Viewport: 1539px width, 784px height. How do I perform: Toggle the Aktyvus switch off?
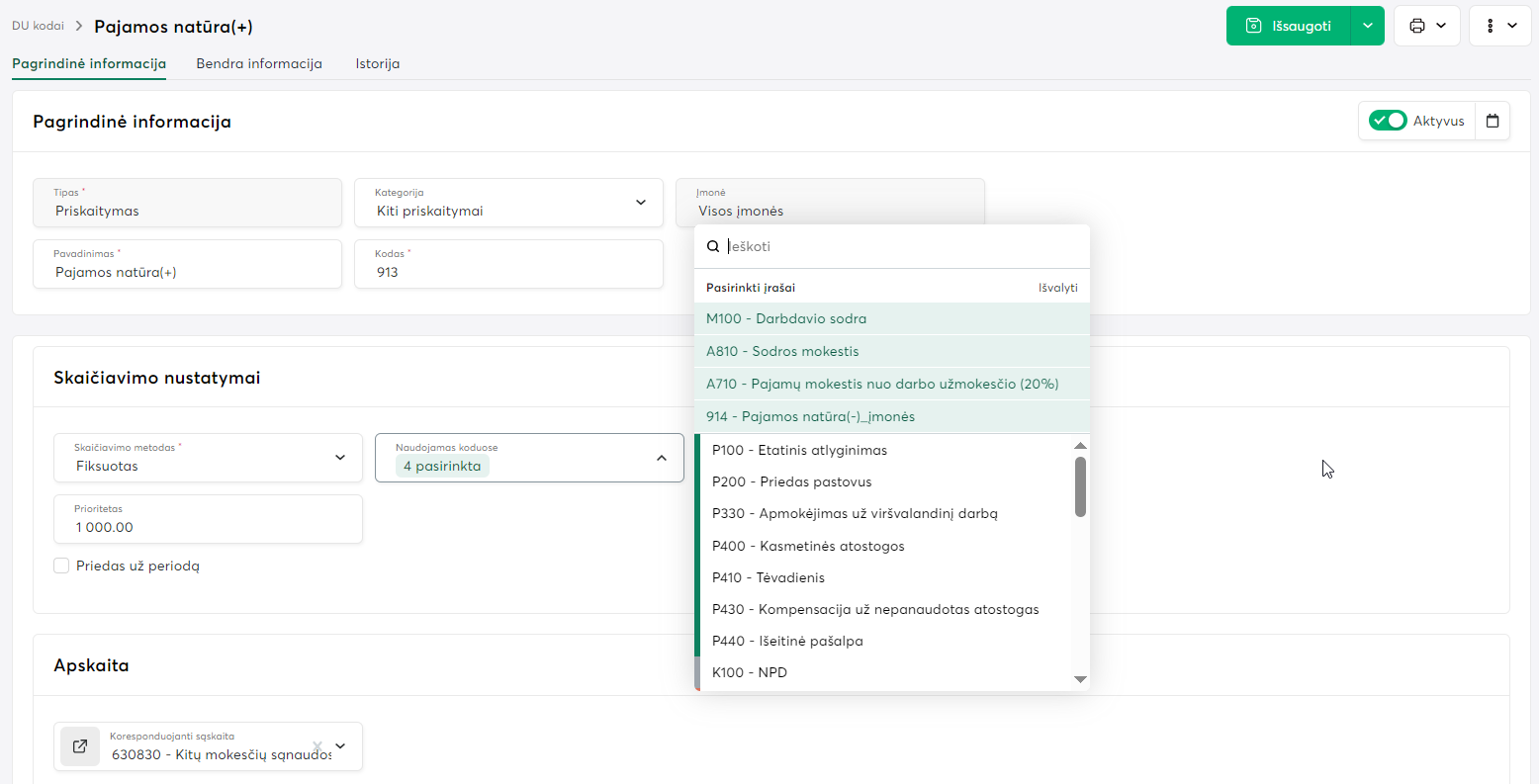coord(1388,121)
